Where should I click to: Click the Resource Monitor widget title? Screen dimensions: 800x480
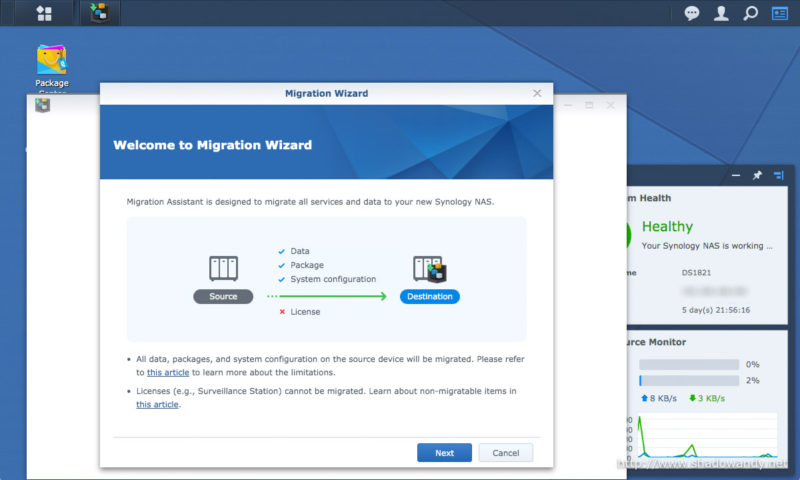(656, 342)
